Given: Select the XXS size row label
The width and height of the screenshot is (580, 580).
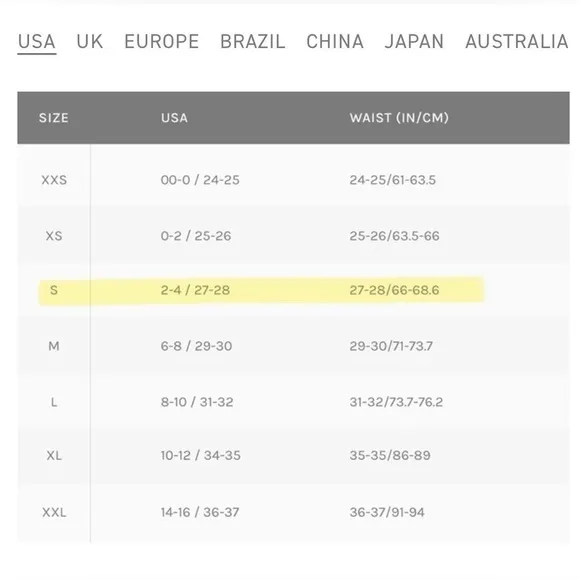Looking at the screenshot, I should (x=54, y=180).
